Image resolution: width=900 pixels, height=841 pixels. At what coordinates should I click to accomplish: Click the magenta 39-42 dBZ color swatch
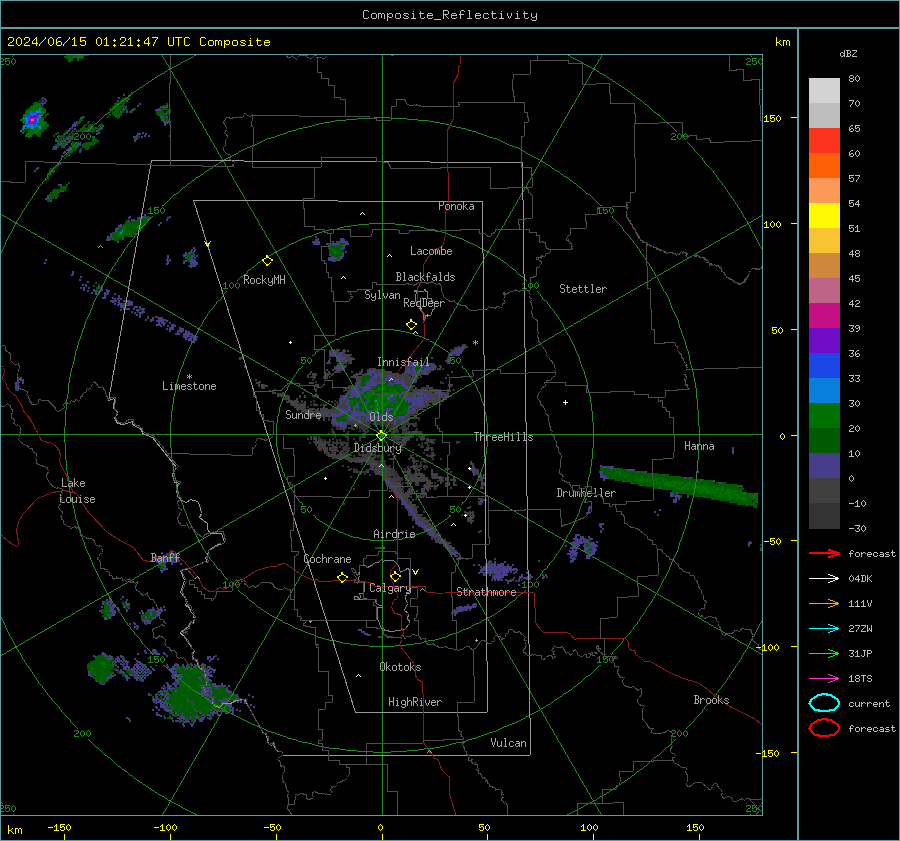824,316
